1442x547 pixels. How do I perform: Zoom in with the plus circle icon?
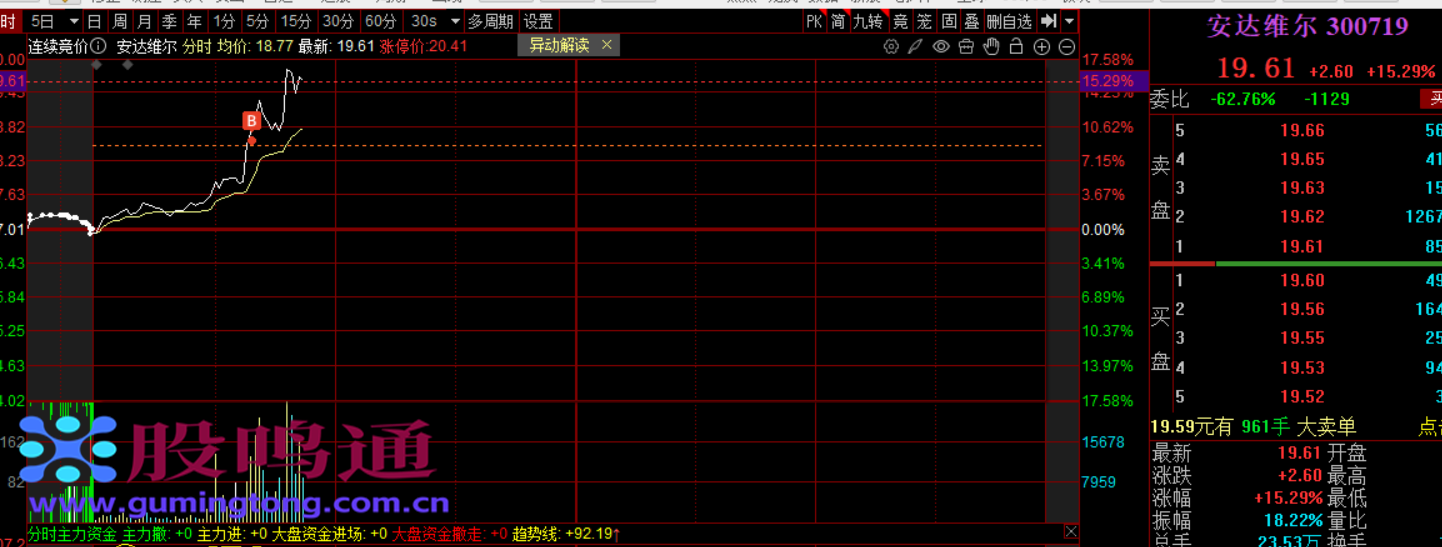[x=1042, y=47]
